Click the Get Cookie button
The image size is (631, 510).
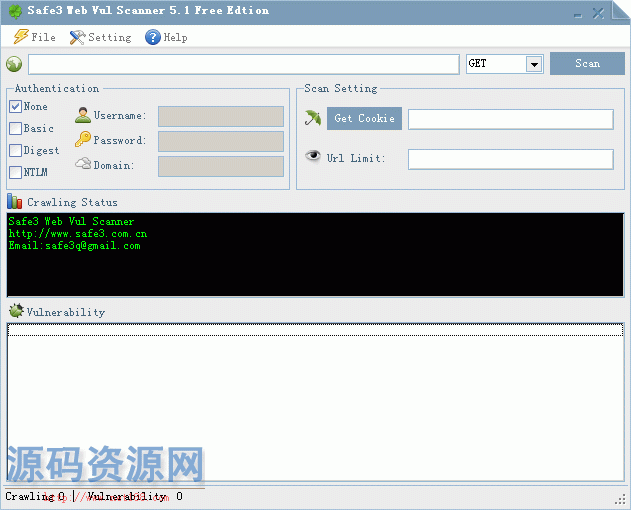click(364, 118)
